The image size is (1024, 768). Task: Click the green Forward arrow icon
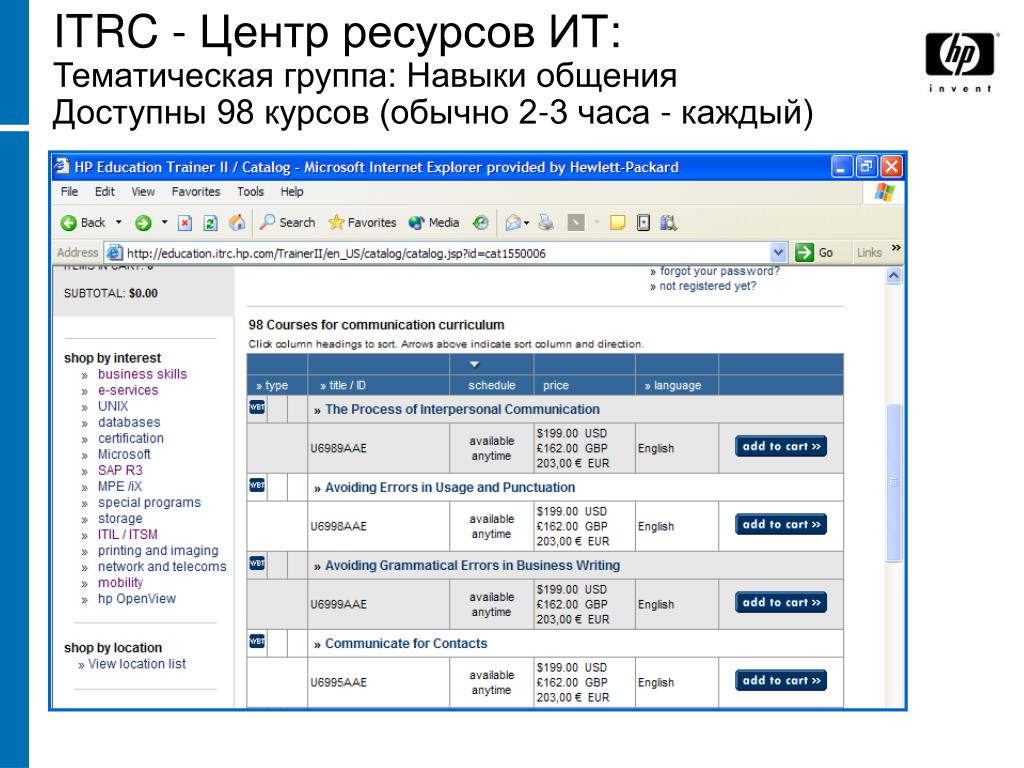(x=143, y=223)
